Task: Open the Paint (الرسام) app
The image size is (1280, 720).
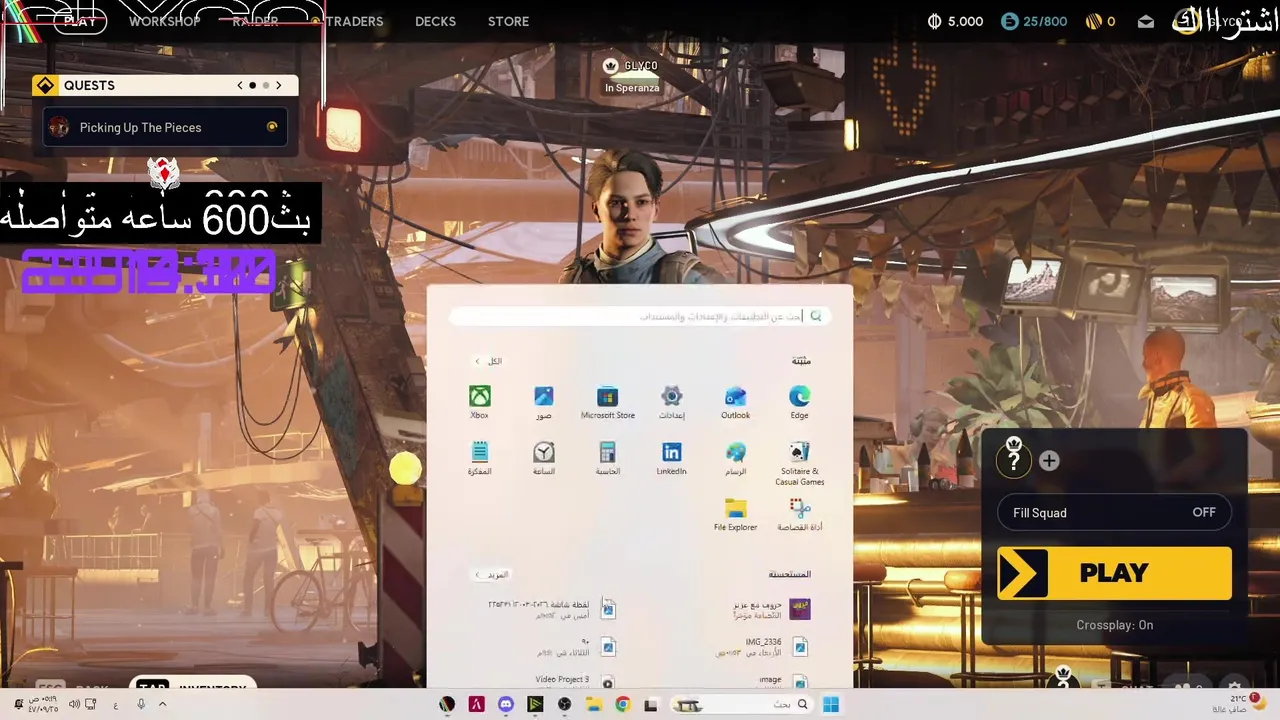Action: [x=735, y=458]
